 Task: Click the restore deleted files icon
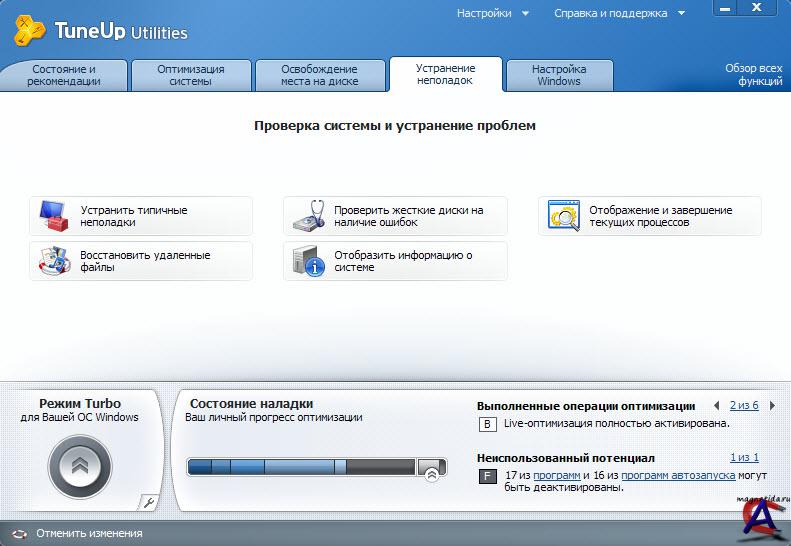pos(53,261)
